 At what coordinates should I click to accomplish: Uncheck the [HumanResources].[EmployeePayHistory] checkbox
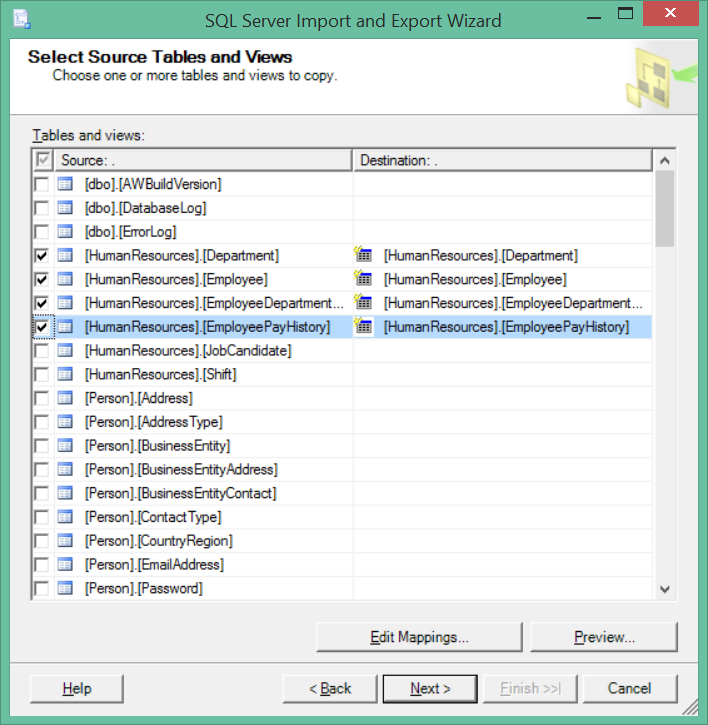42,327
